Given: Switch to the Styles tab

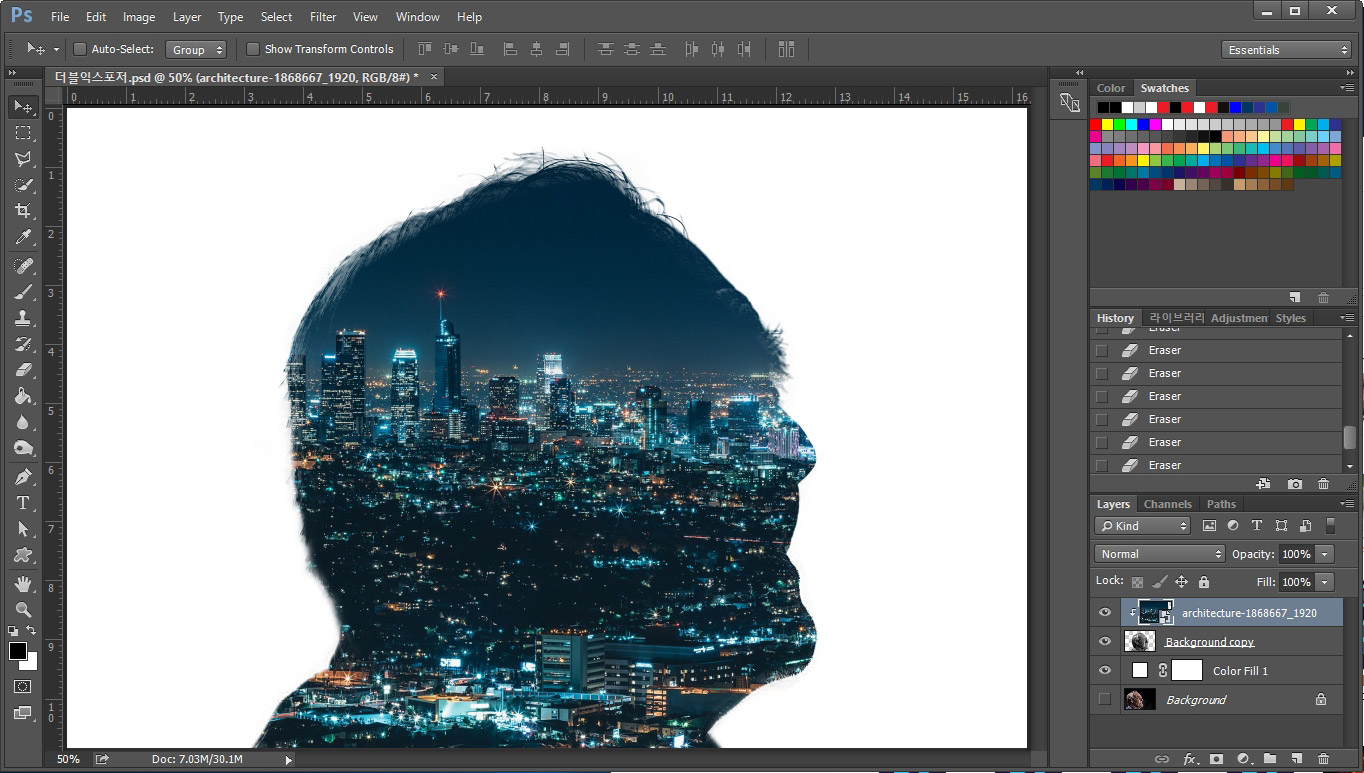Looking at the screenshot, I should 1290,318.
